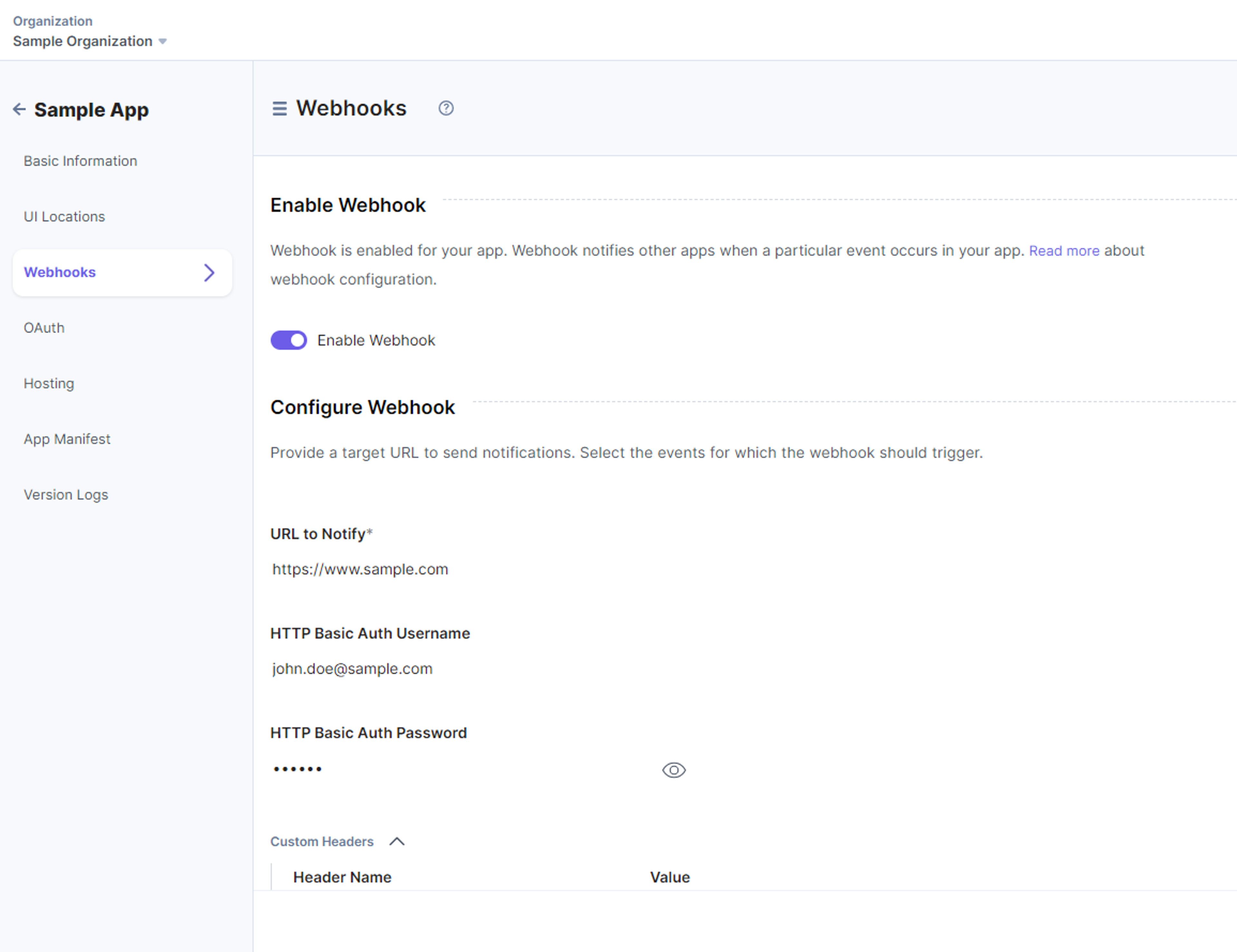Edit the HTTP Basic Auth Username field
The image size is (1237, 952).
479,668
